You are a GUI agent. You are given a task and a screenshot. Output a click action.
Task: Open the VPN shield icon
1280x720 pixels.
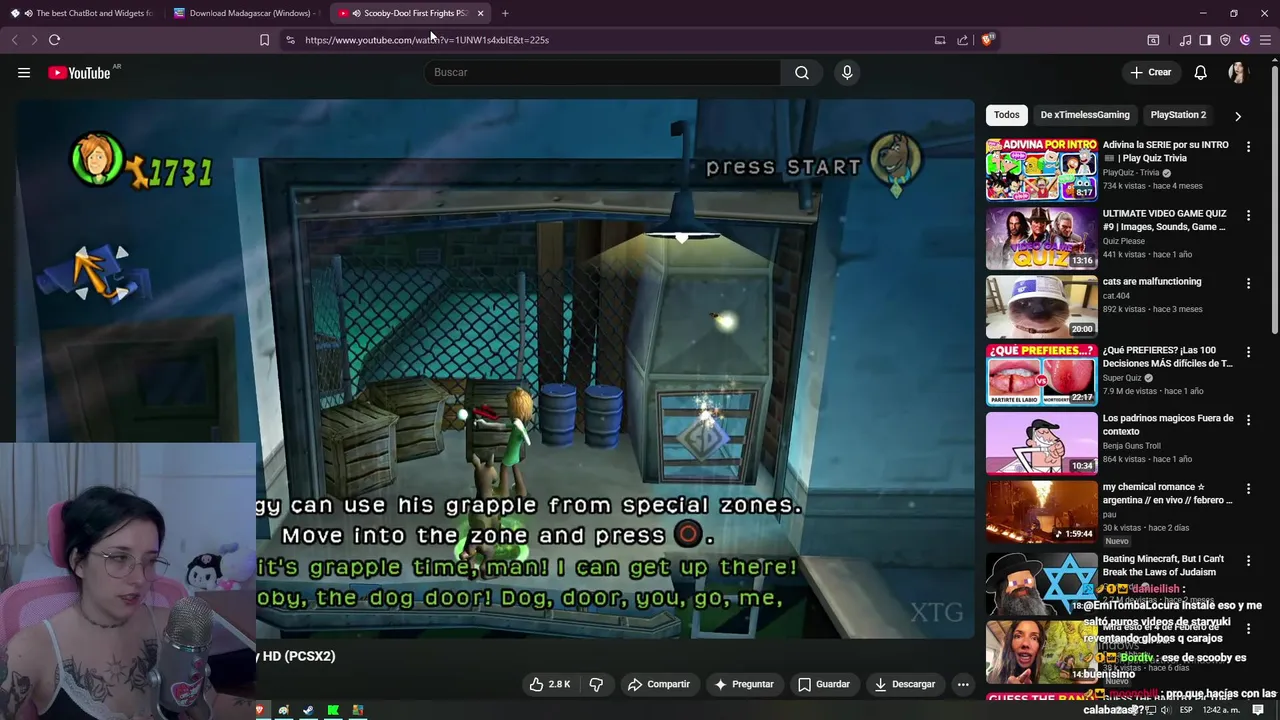pyautogui.click(x=1225, y=40)
